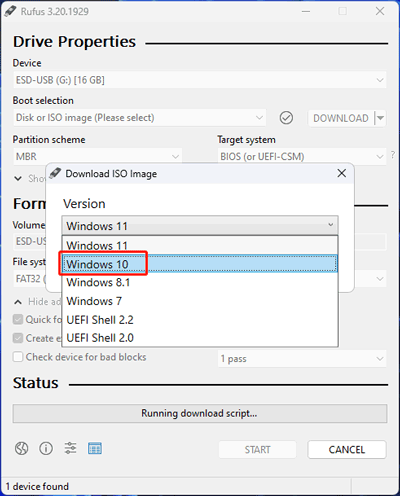Minimize the Rufus window
Screen dimensions: 400x496
(306, 11)
